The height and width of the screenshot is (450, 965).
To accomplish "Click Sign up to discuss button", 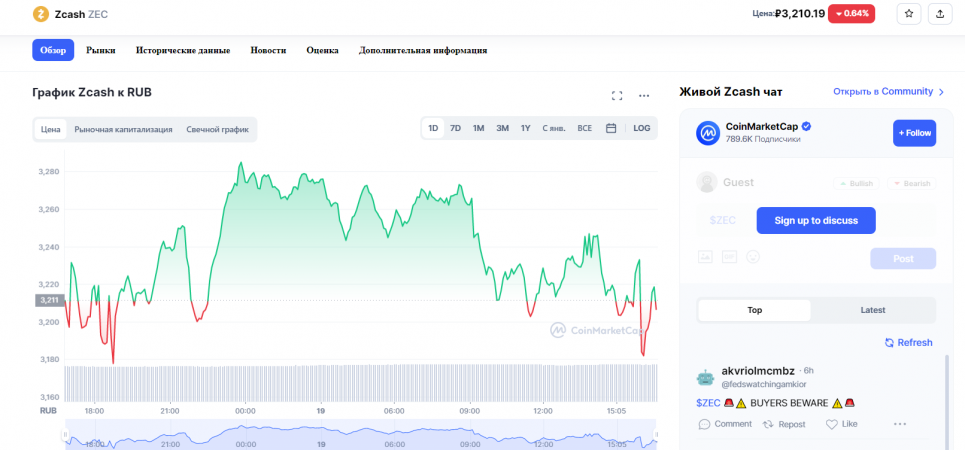I will tap(816, 220).
